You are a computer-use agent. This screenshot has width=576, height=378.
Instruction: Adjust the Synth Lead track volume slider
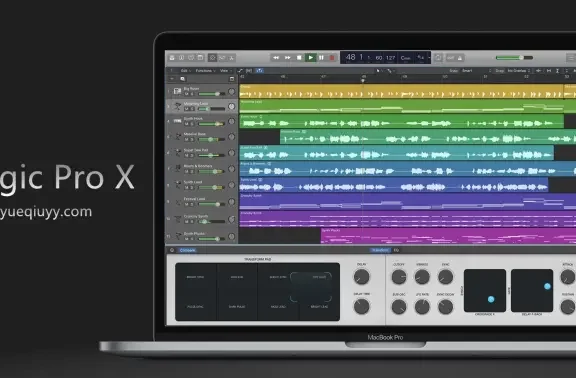212,188
